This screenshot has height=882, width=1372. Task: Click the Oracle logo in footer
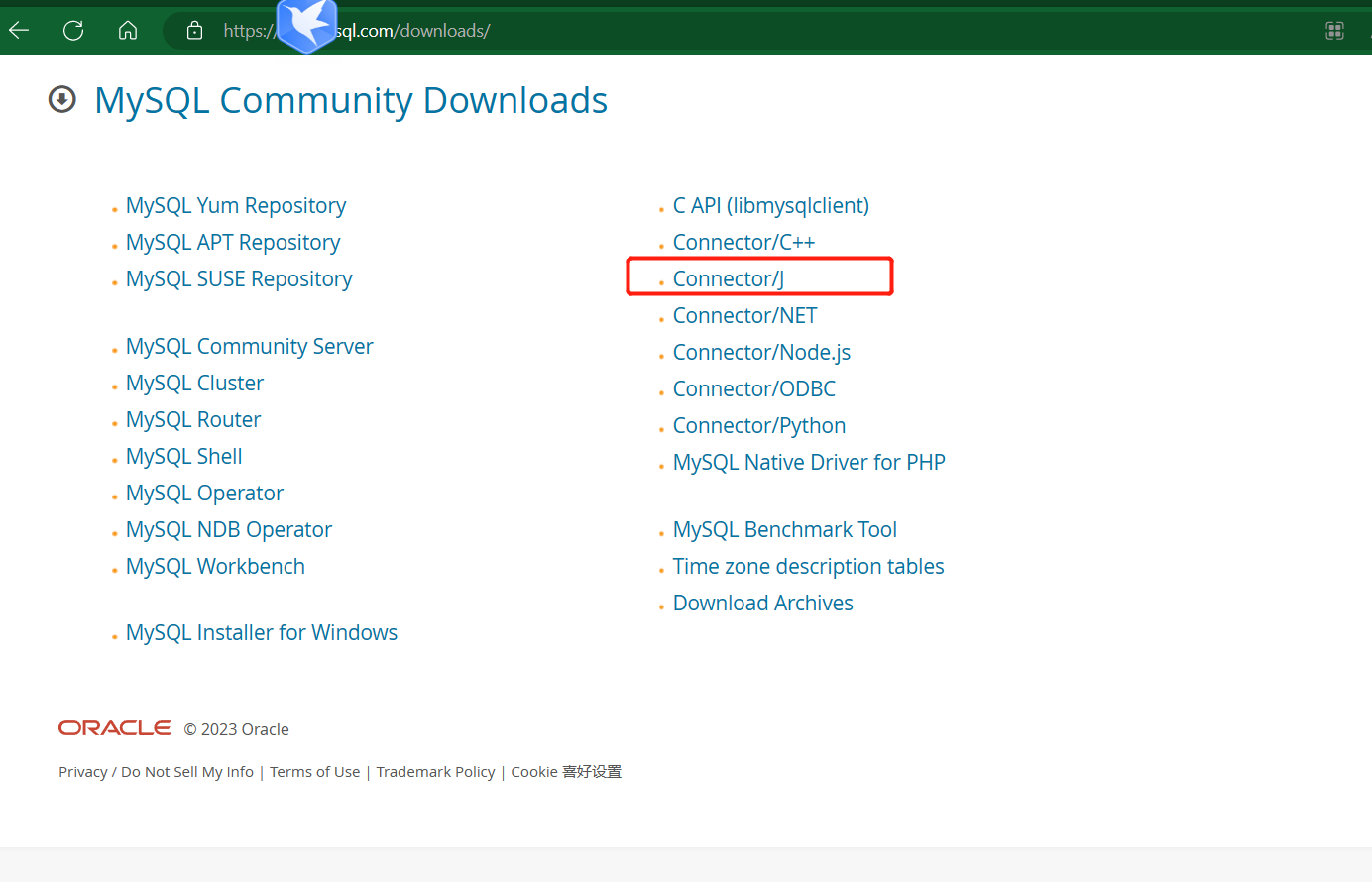115,728
